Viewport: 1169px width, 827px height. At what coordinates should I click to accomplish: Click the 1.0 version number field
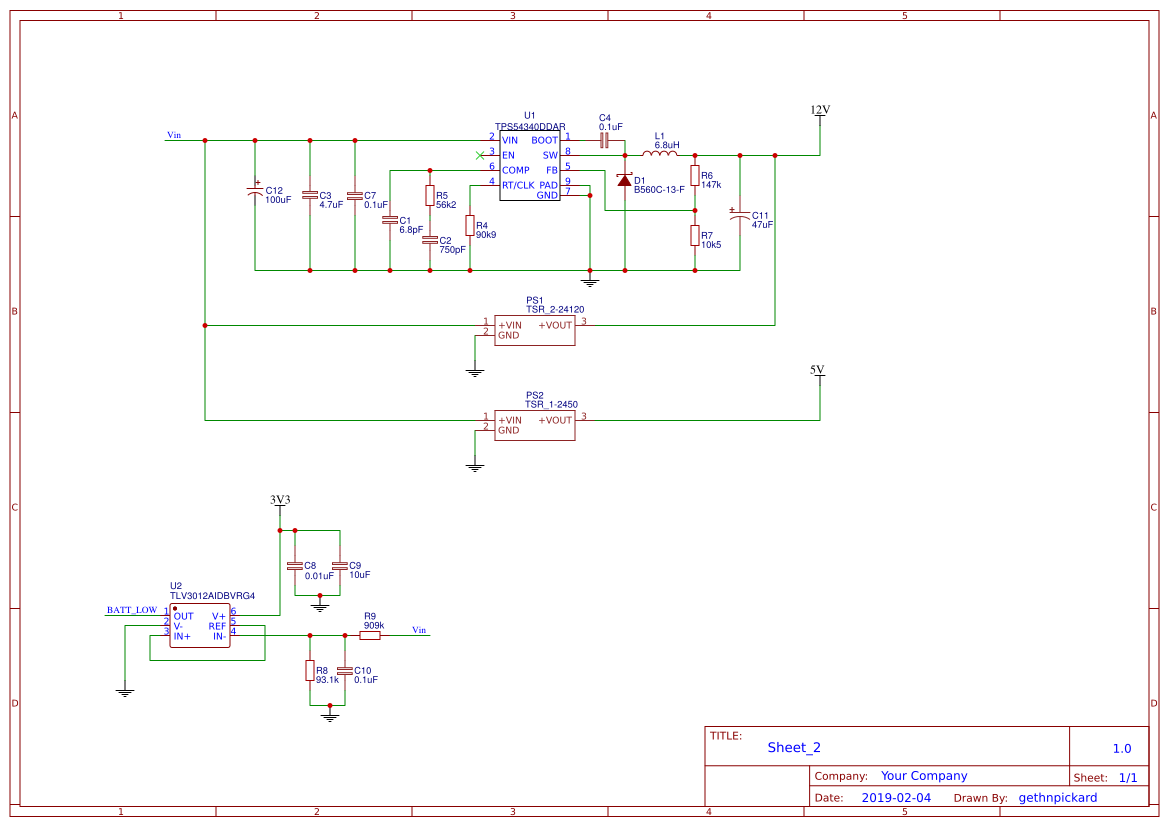1122,747
